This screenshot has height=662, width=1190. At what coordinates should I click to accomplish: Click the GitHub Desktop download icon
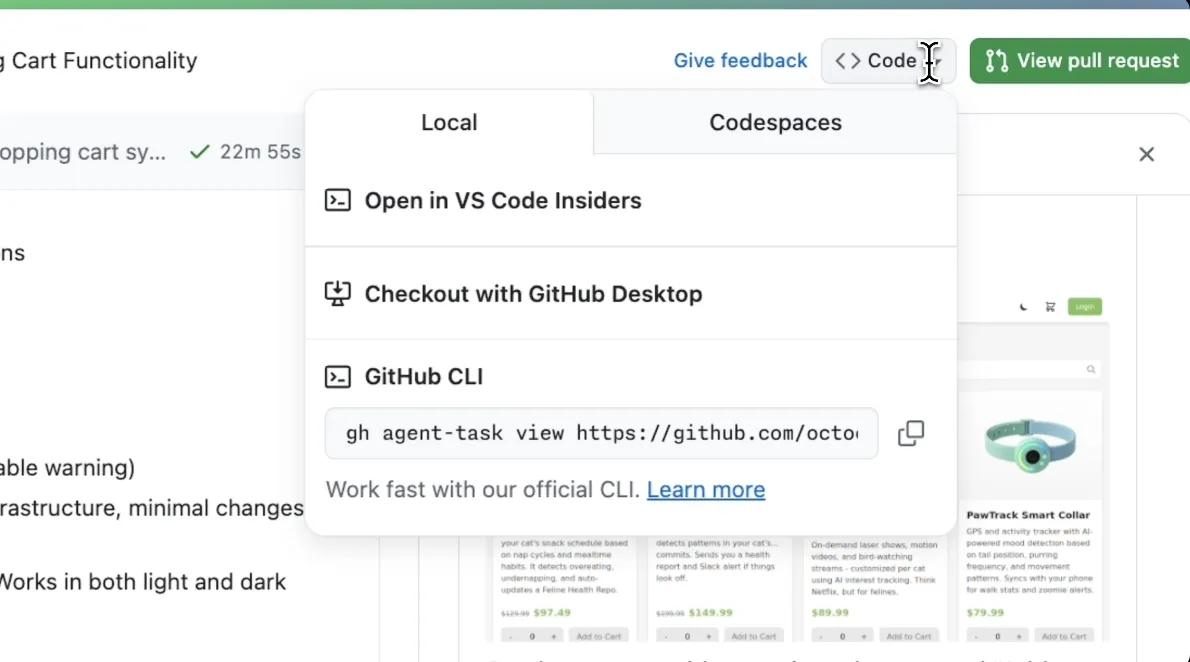coord(338,294)
